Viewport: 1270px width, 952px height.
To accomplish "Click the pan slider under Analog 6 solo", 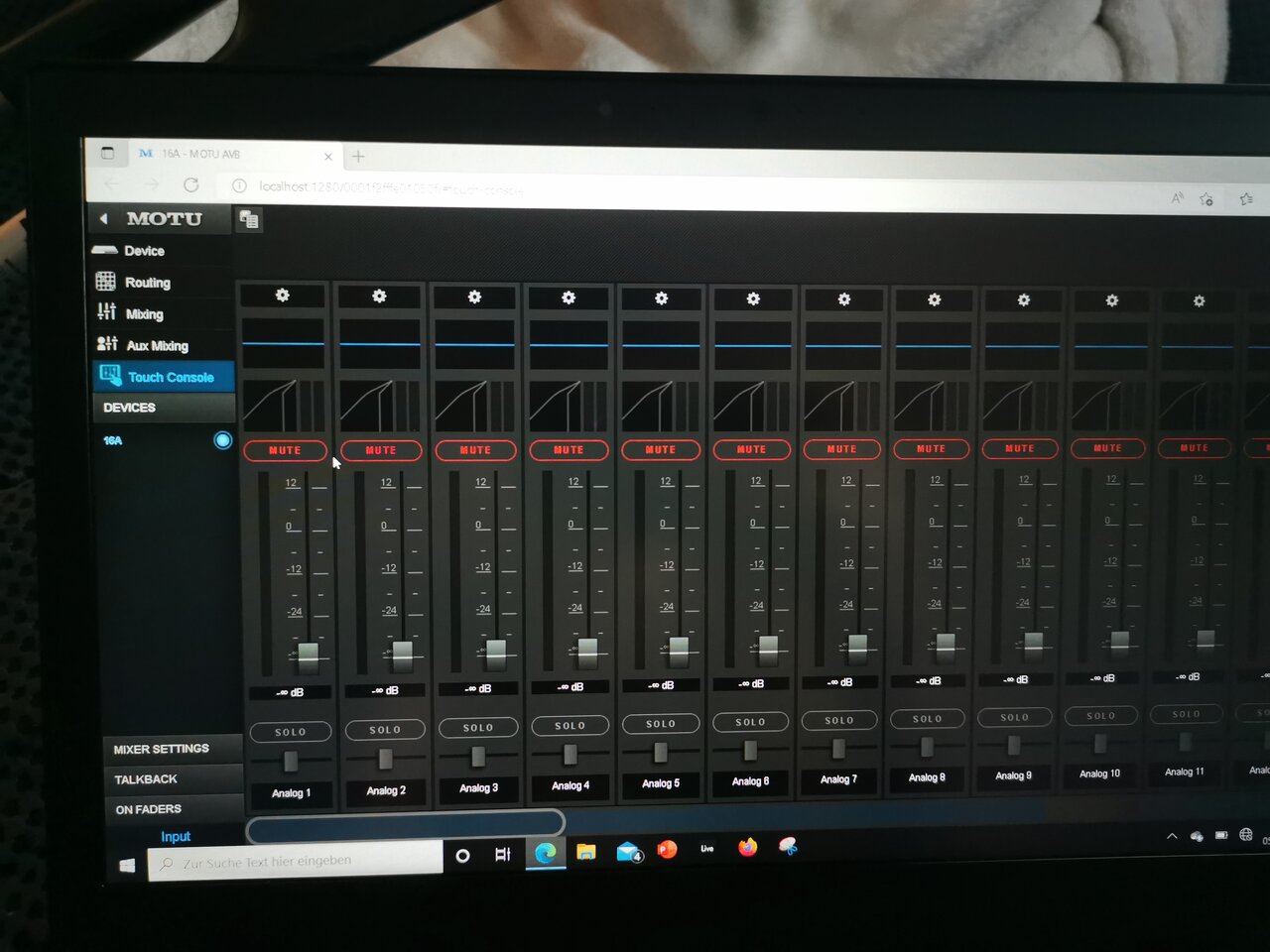I will tap(750, 750).
